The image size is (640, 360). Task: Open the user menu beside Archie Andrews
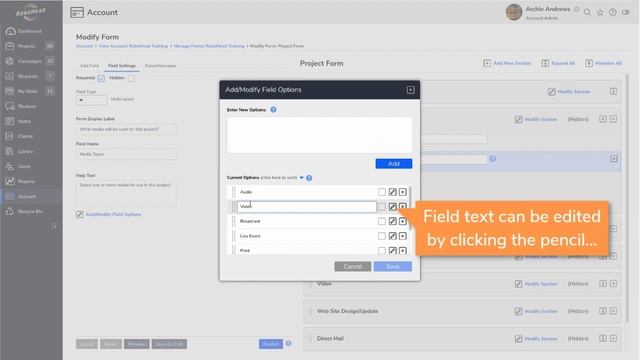(576, 9)
